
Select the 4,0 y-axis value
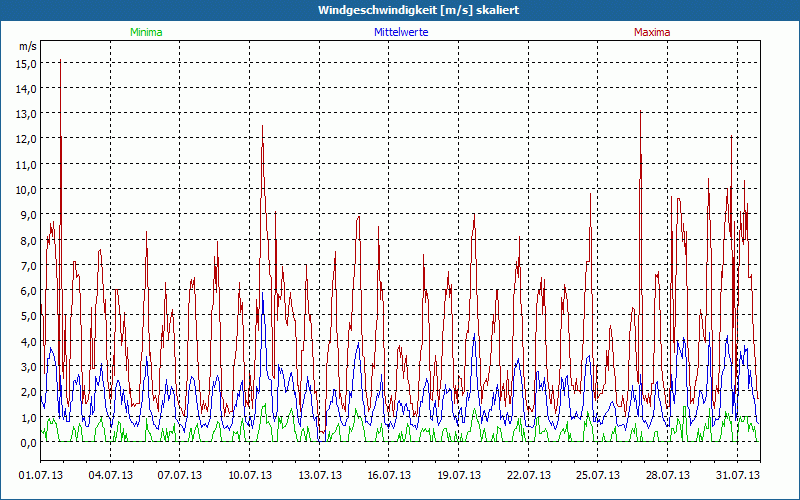tap(30, 341)
